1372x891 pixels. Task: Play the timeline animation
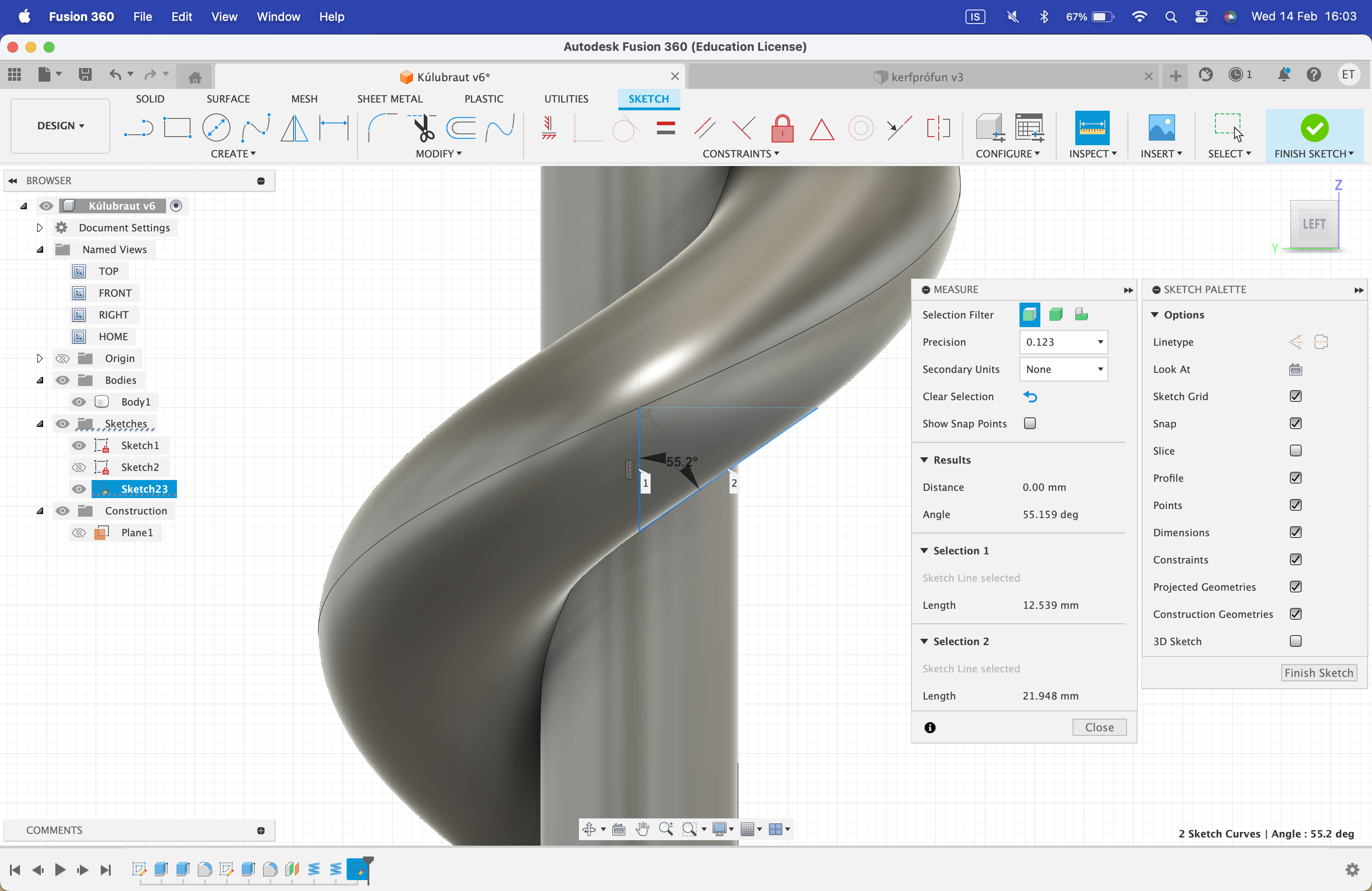60,870
